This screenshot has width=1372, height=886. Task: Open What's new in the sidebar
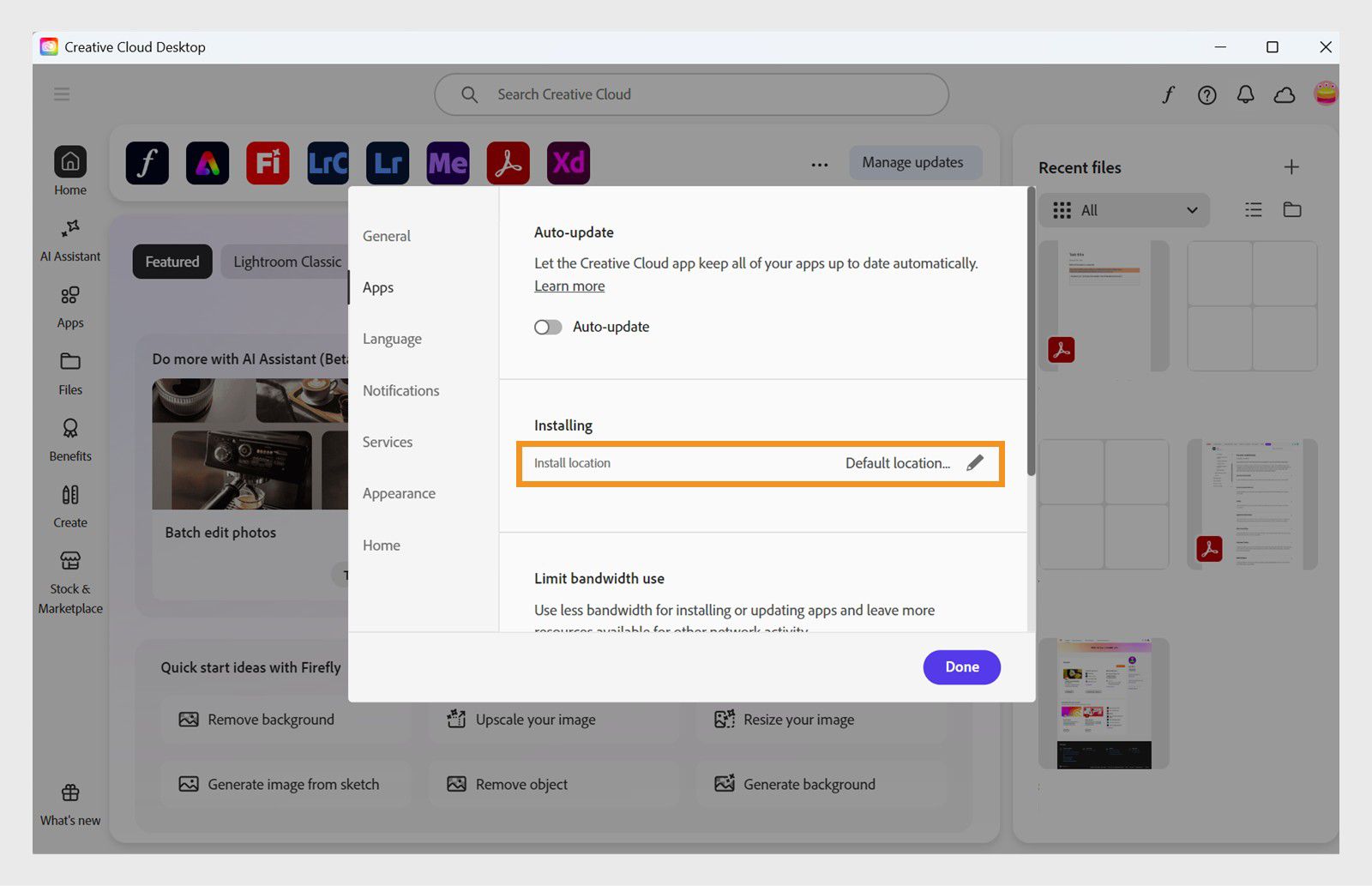tap(70, 805)
